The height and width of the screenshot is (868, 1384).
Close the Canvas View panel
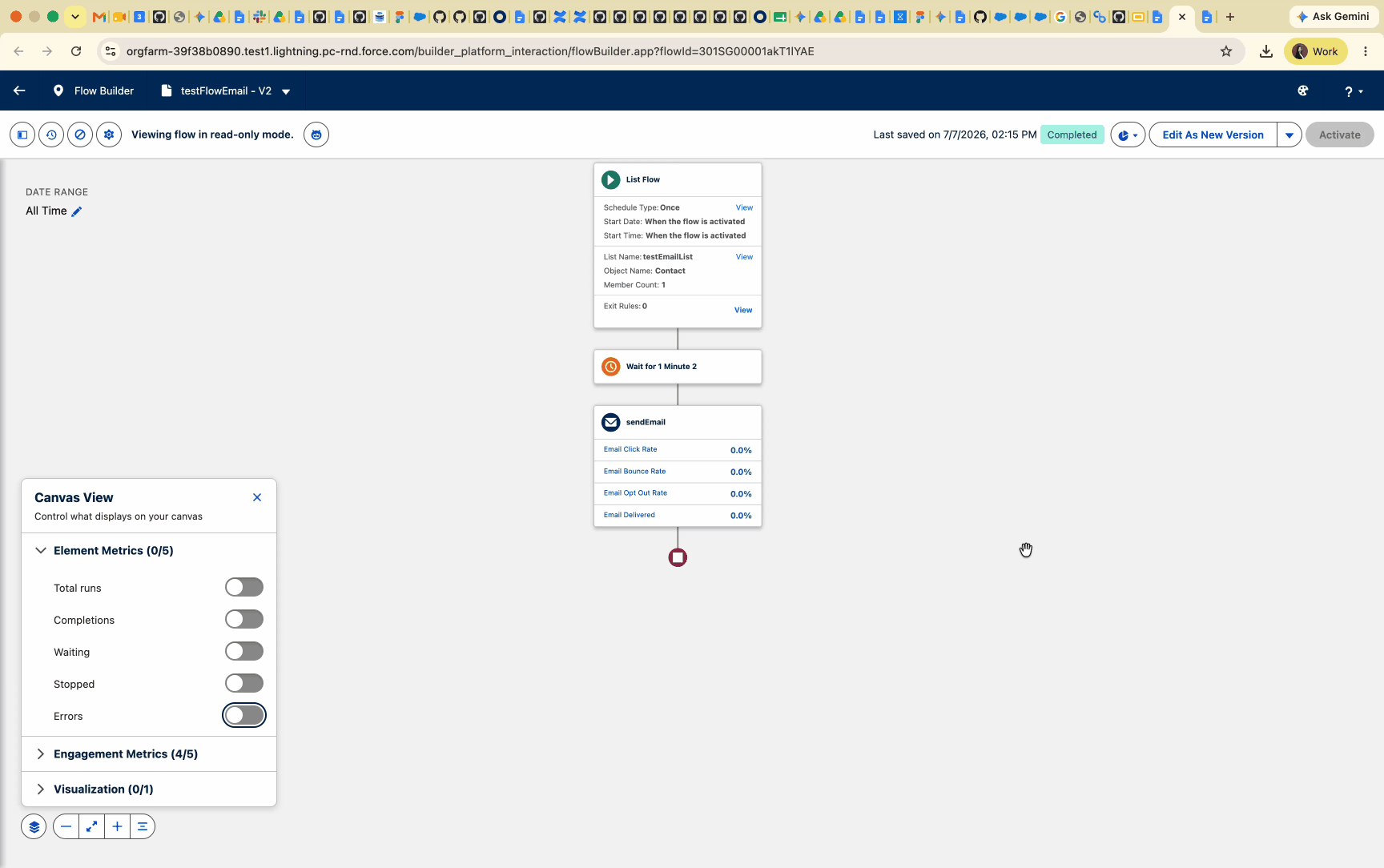257,497
